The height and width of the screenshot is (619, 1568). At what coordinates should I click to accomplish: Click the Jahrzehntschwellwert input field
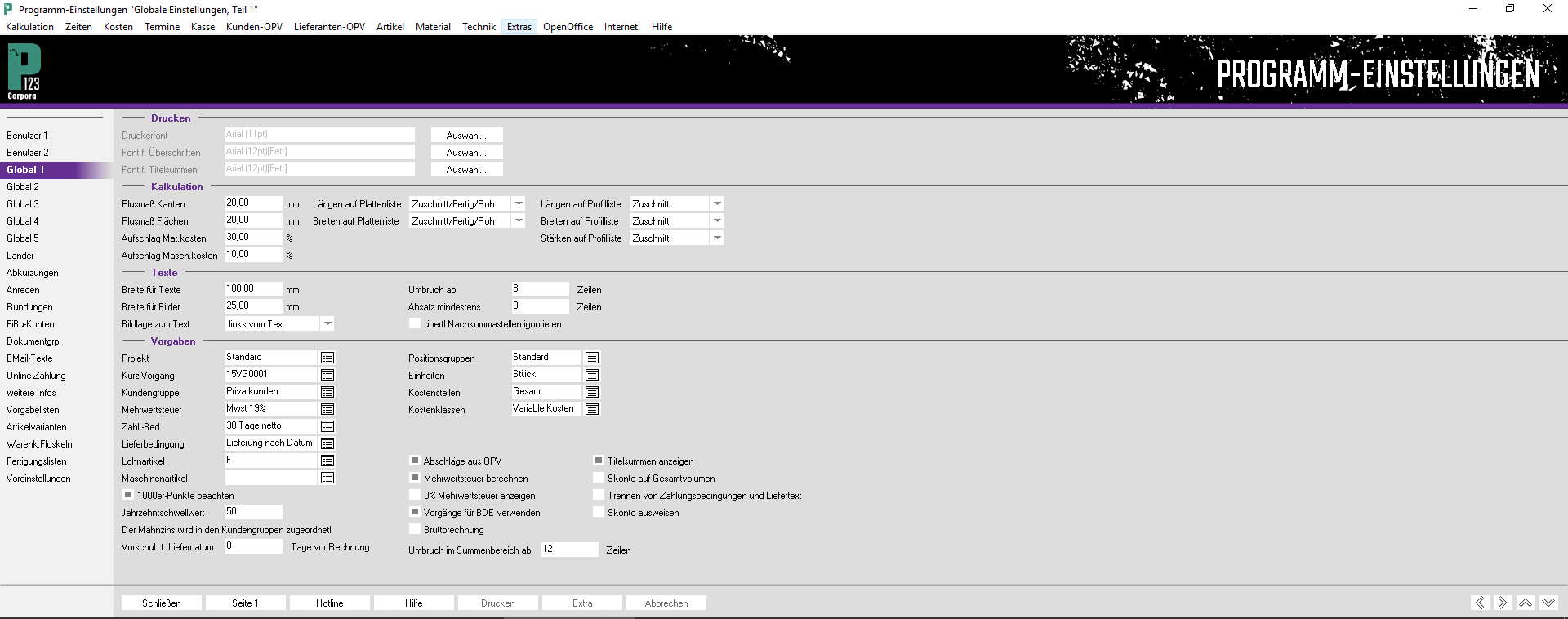tap(253, 511)
